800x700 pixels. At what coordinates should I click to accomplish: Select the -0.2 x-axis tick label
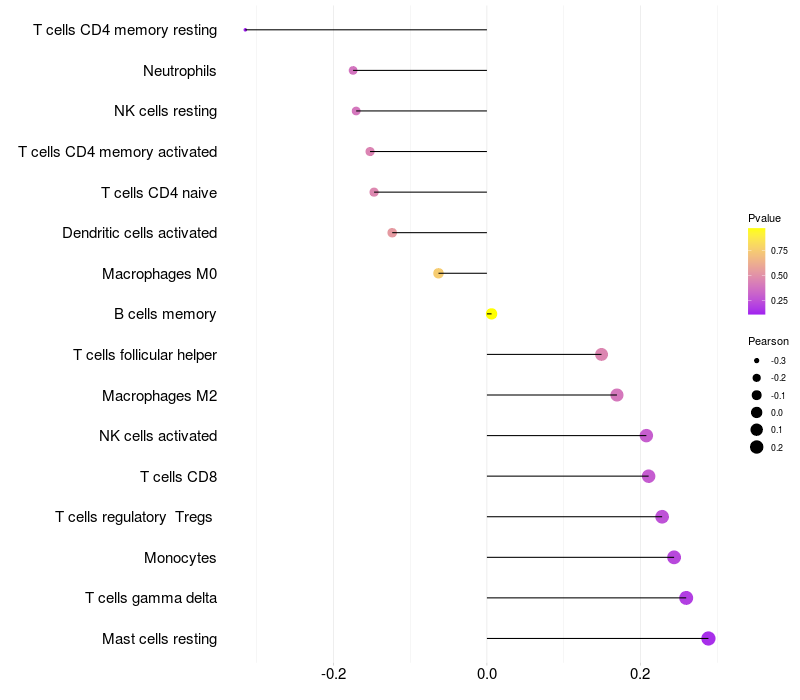tap(334, 674)
